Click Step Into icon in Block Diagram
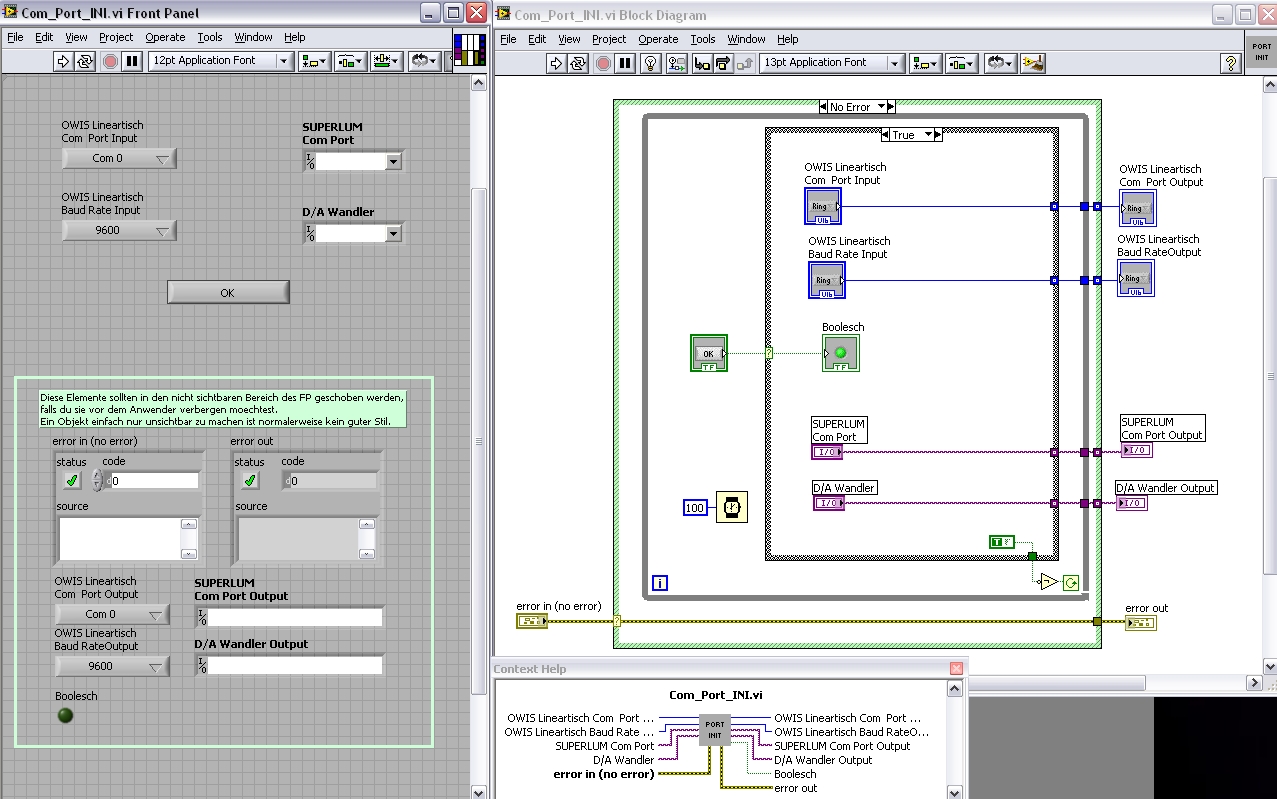 [x=702, y=63]
